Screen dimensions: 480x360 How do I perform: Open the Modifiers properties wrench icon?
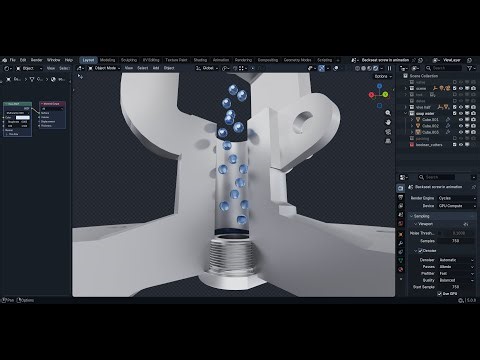tap(401, 243)
